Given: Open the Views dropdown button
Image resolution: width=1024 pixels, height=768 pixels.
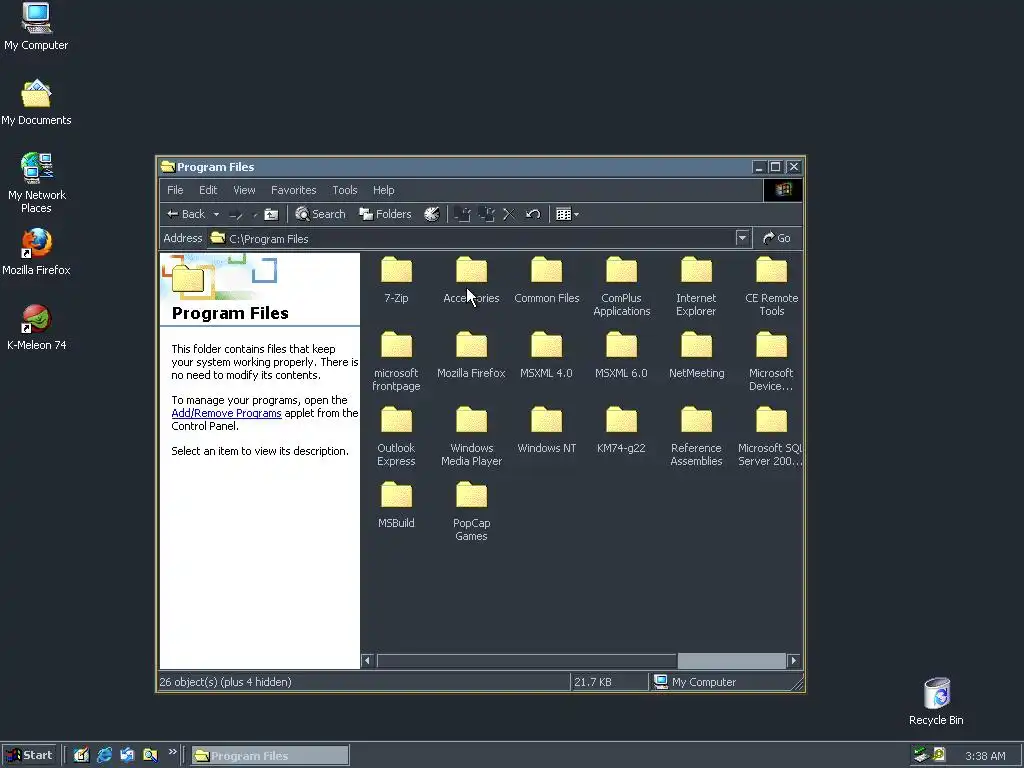Looking at the screenshot, I should 568,214.
